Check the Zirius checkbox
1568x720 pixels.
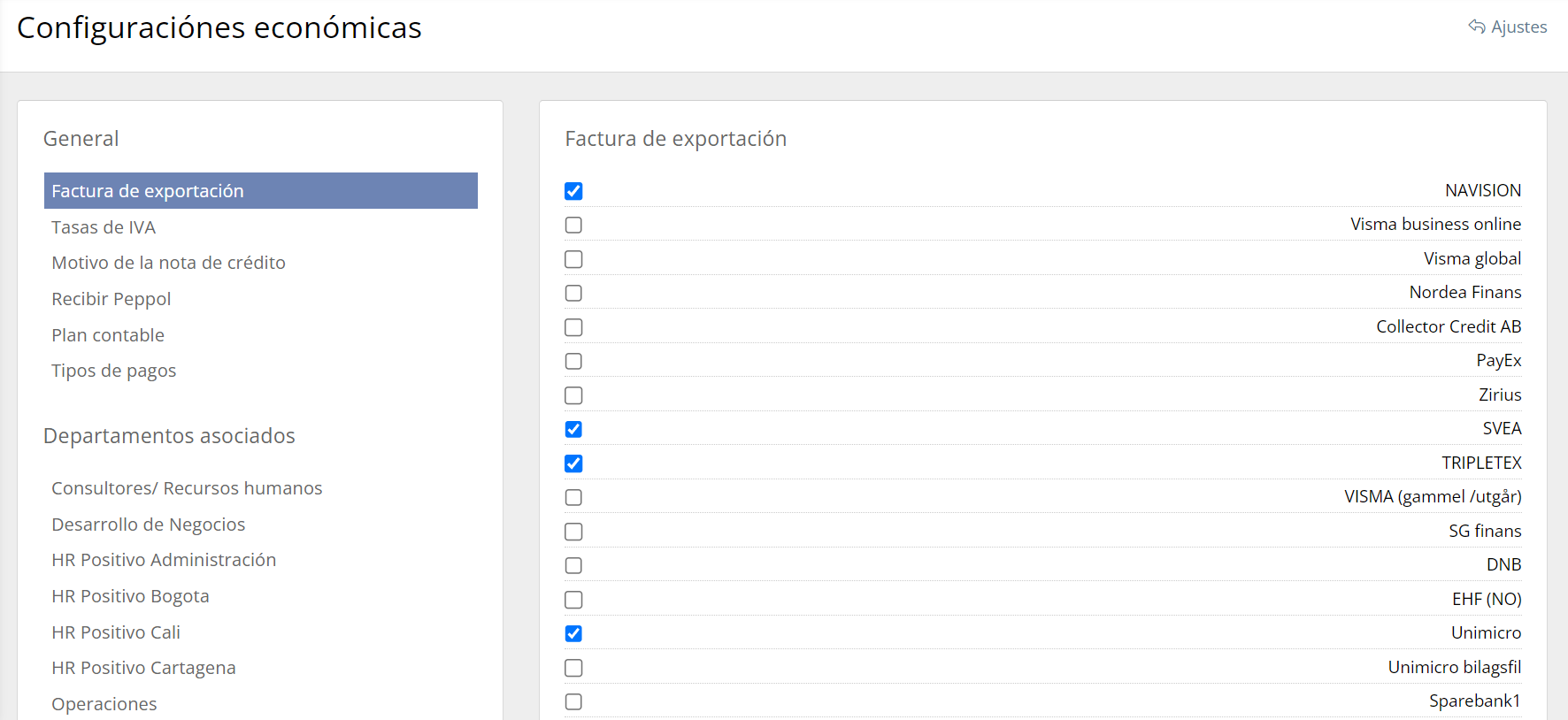coord(573,395)
